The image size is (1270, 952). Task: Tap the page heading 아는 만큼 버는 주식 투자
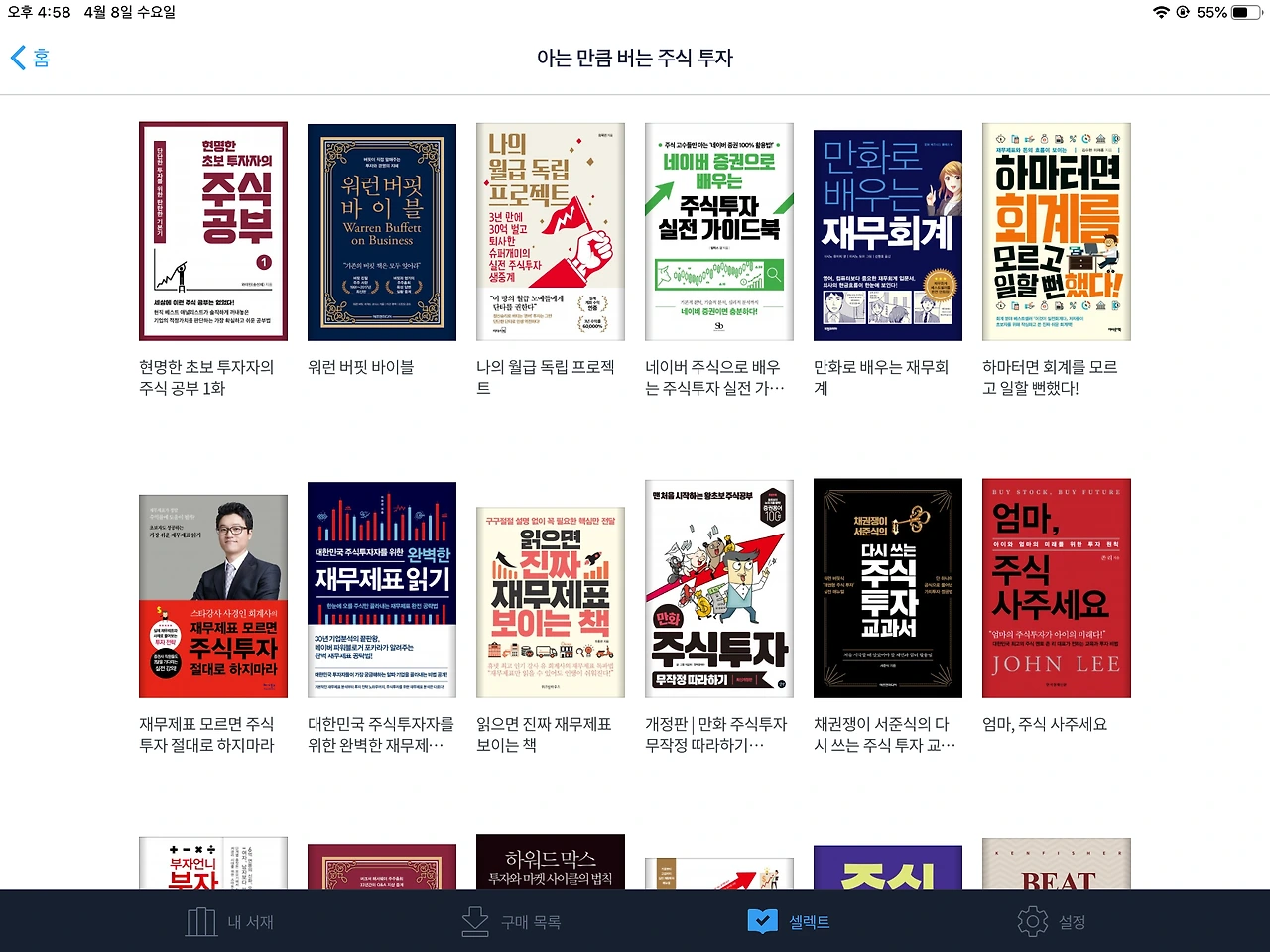pos(635,58)
